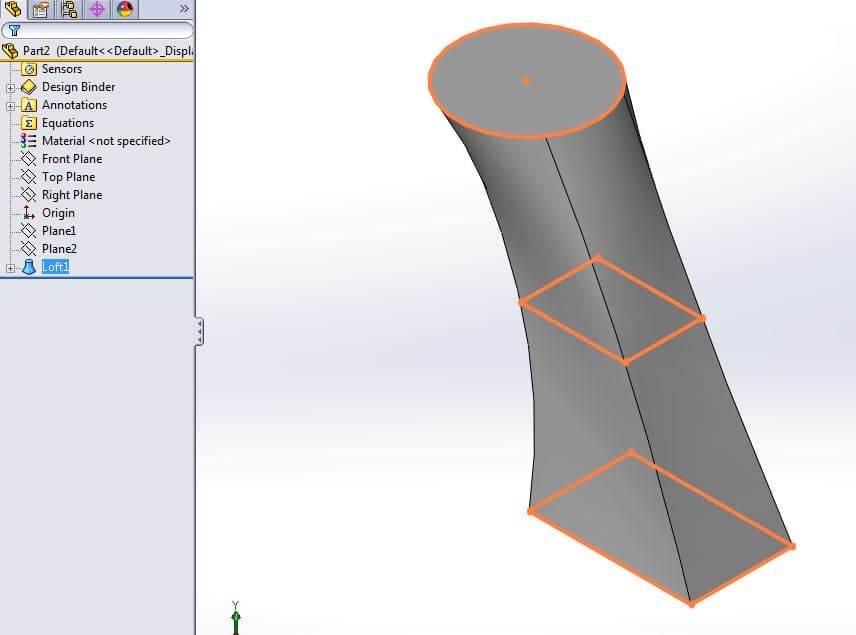
Task: Click the feature tree filter field
Action: [x=97, y=30]
